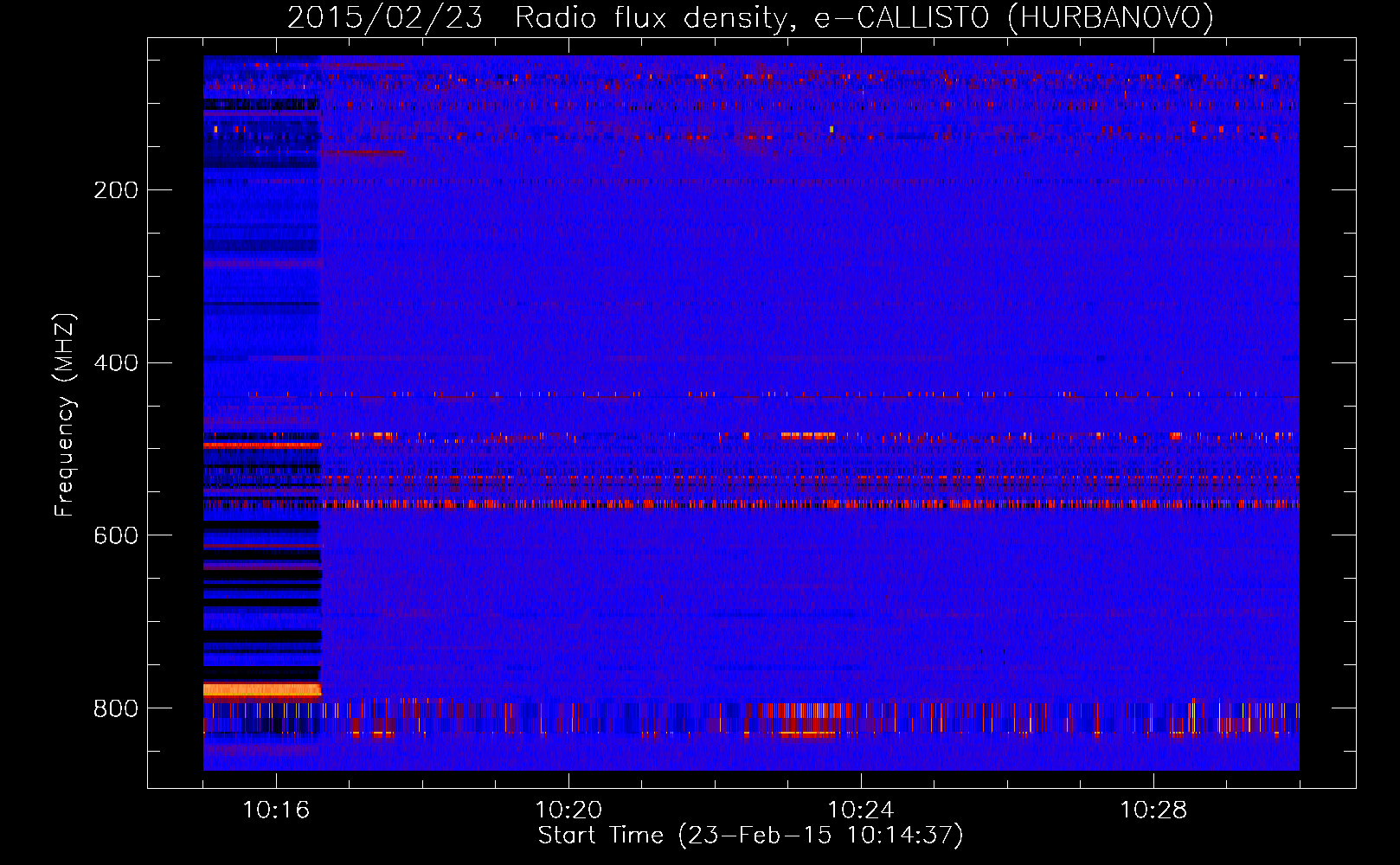Click the 10:20 time tick label
This screenshot has height=865, width=1400.
[568, 811]
